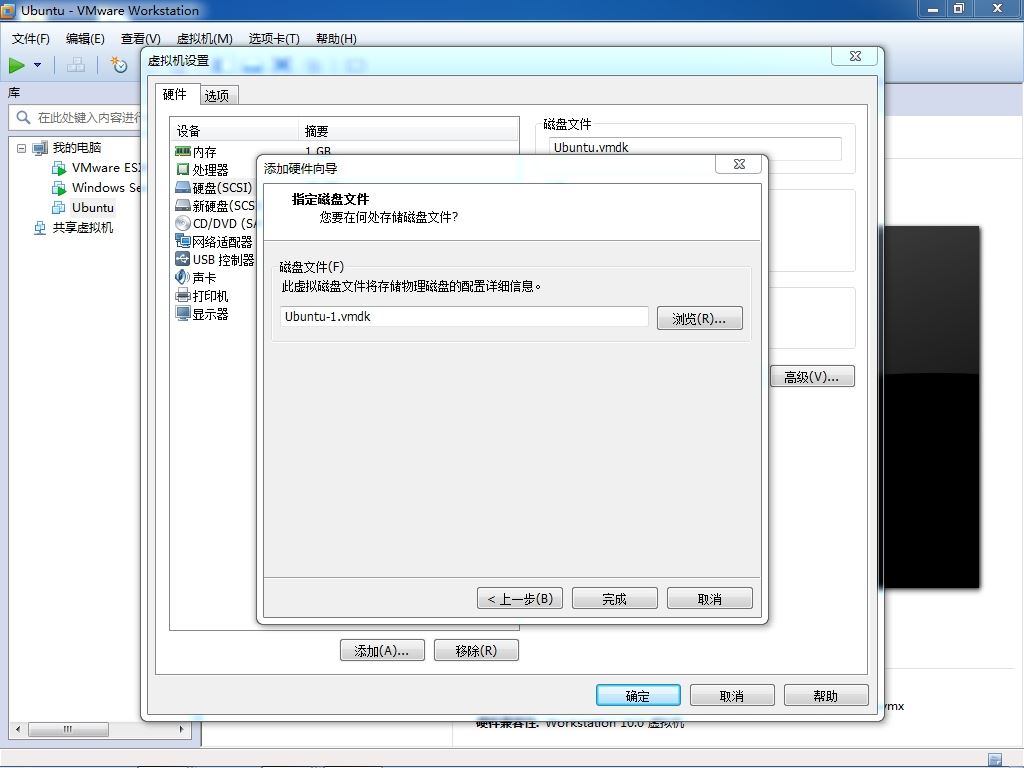The width and height of the screenshot is (1024, 768).
Task: Click the 摘要 column header
Action: coord(409,131)
